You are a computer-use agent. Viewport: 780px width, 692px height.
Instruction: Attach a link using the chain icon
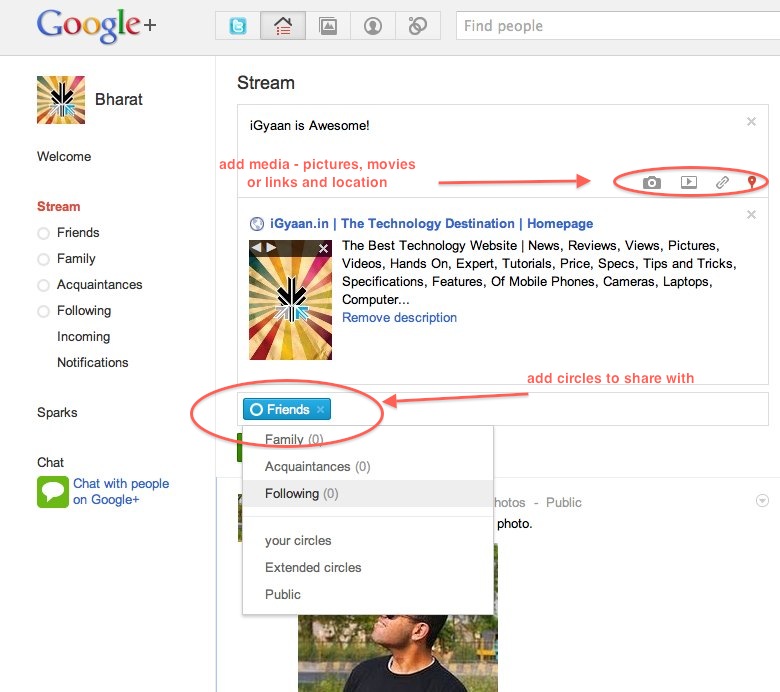[721, 182]
